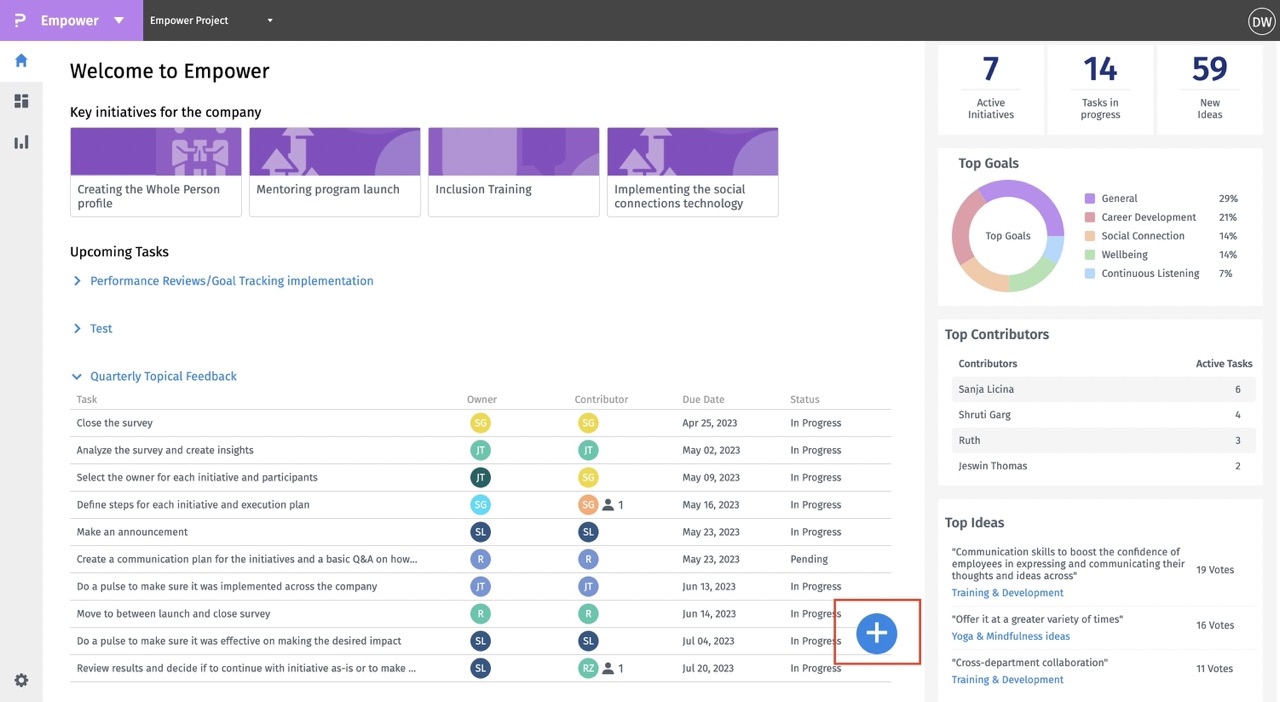Collapse Quarterly Topical Feedback section
This screenshot has width=1280, height=702.
(x=77, y=377)
